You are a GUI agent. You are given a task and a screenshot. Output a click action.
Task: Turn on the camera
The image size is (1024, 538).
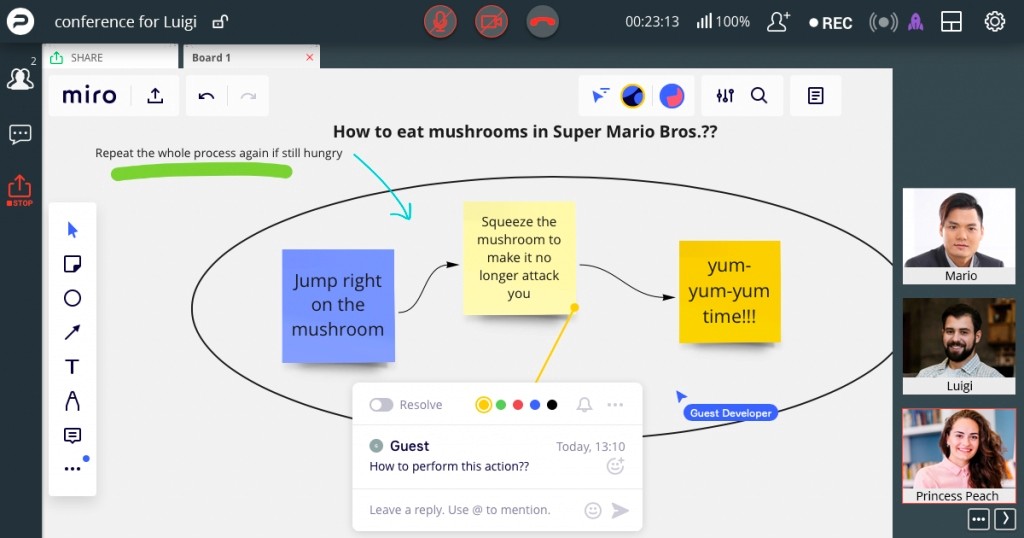tap(491, 22)
